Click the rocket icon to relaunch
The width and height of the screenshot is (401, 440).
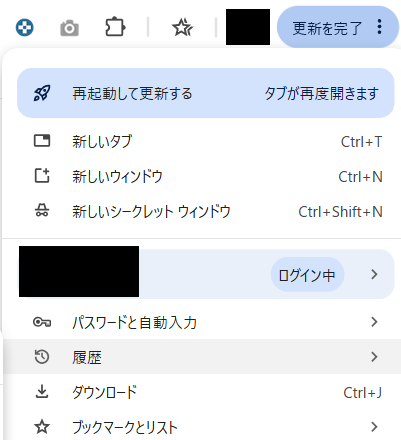(x=42, y=93)
